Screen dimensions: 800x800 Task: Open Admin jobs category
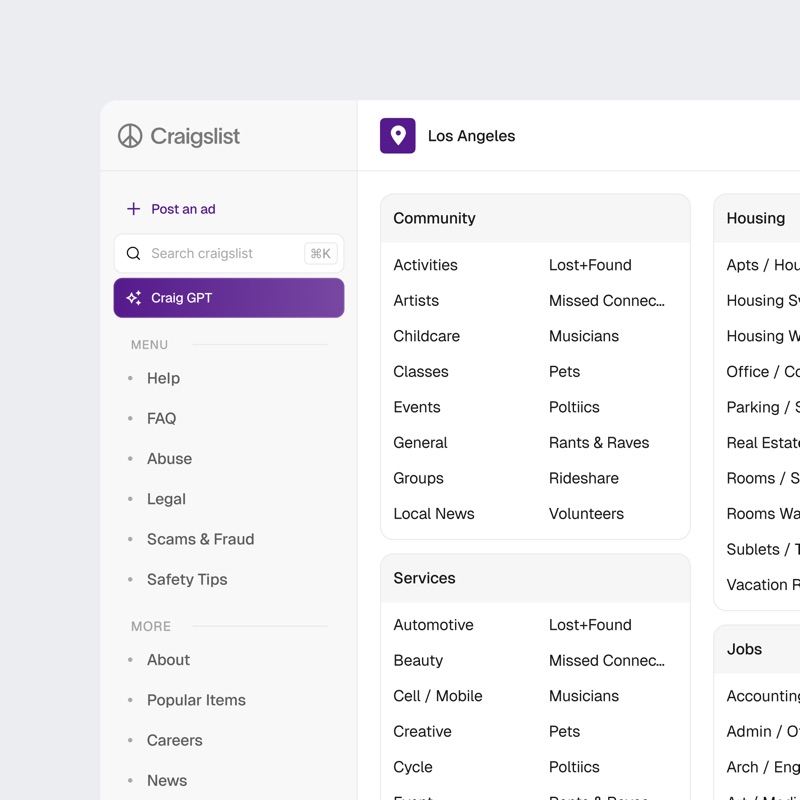click(763, 732)
